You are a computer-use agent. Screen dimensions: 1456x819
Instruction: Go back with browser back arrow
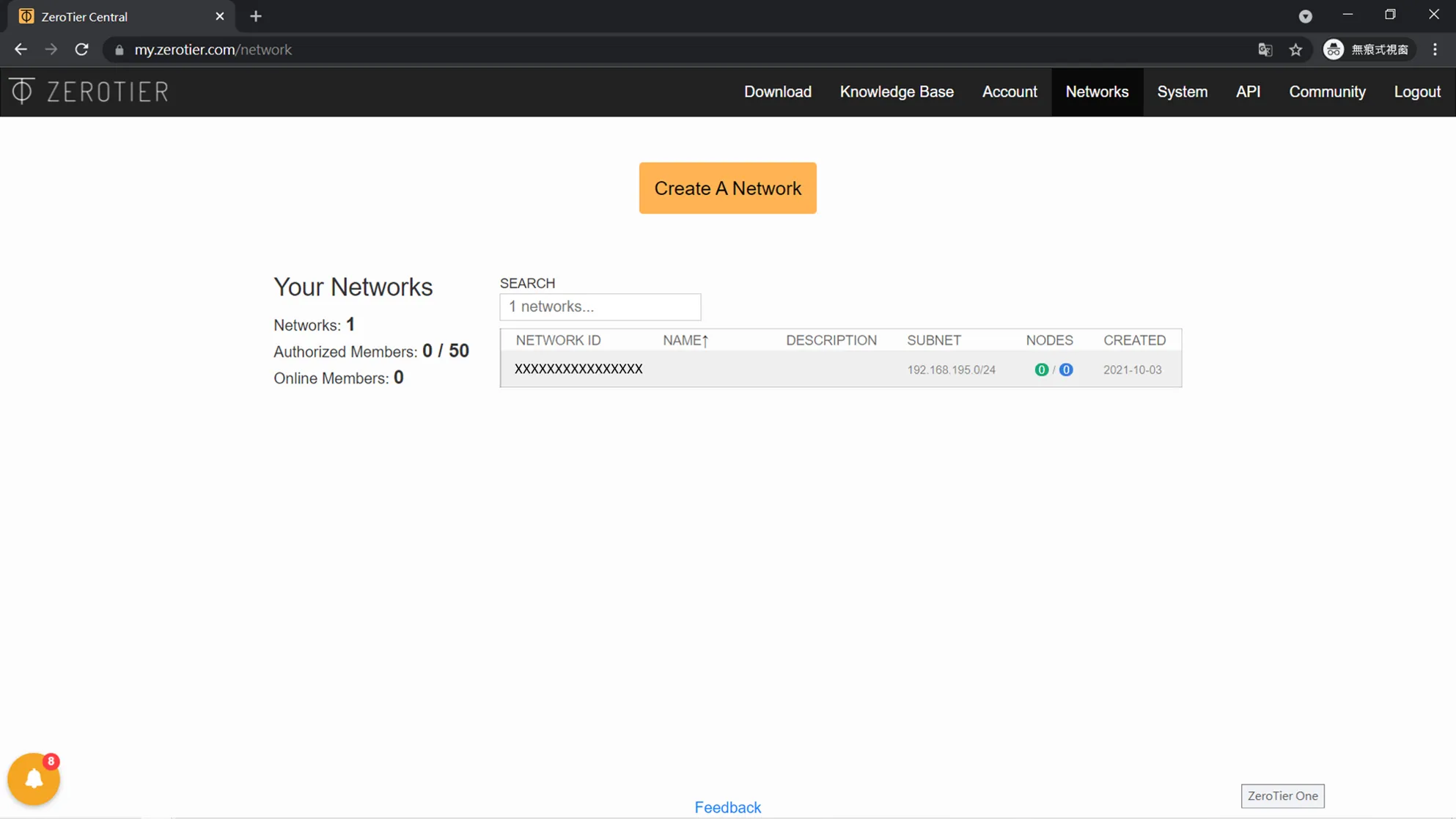click(x=21, y=50)
